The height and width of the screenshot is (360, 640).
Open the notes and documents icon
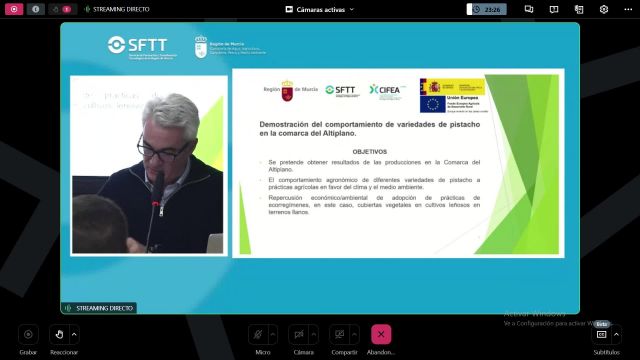click(x=579, y=9)
